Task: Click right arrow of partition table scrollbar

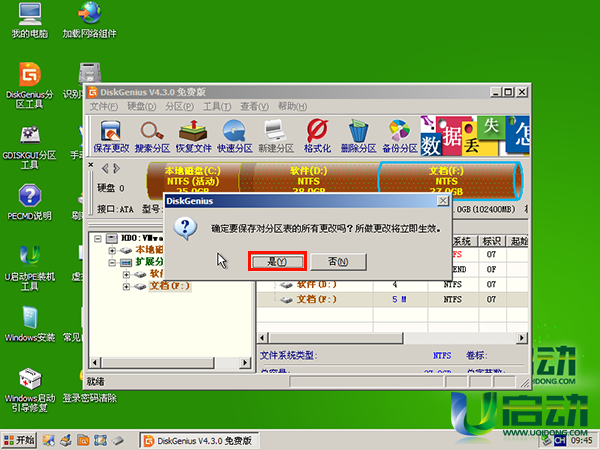Action: 522,338
